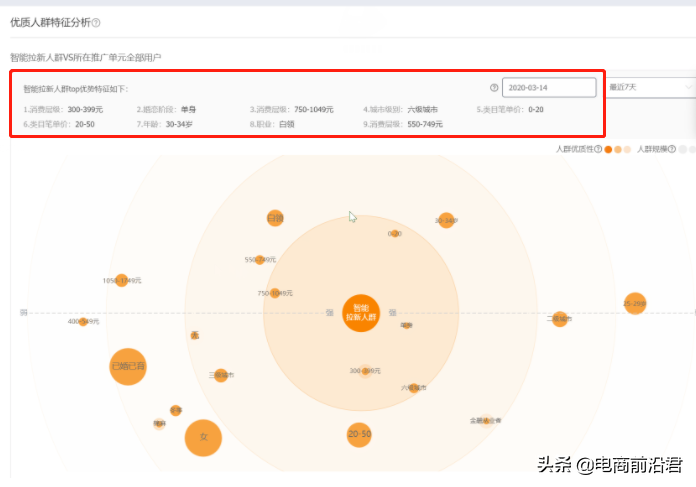Click the 550-749元 bubble
Screen dimensions: 696x487
pyautogui.click(x=260, y=260)
